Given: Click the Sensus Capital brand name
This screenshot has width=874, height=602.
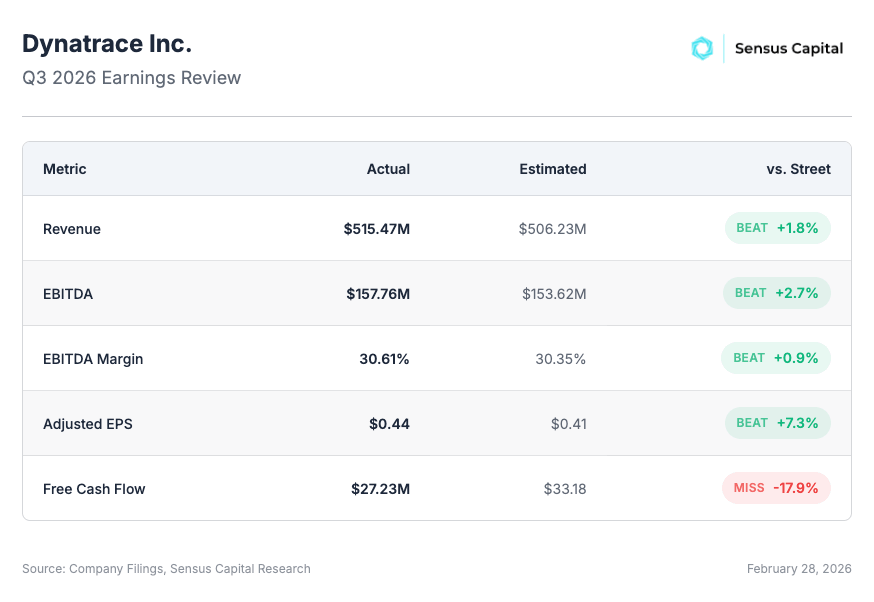Looking at the screenshot, I should [x=789, y=48].
